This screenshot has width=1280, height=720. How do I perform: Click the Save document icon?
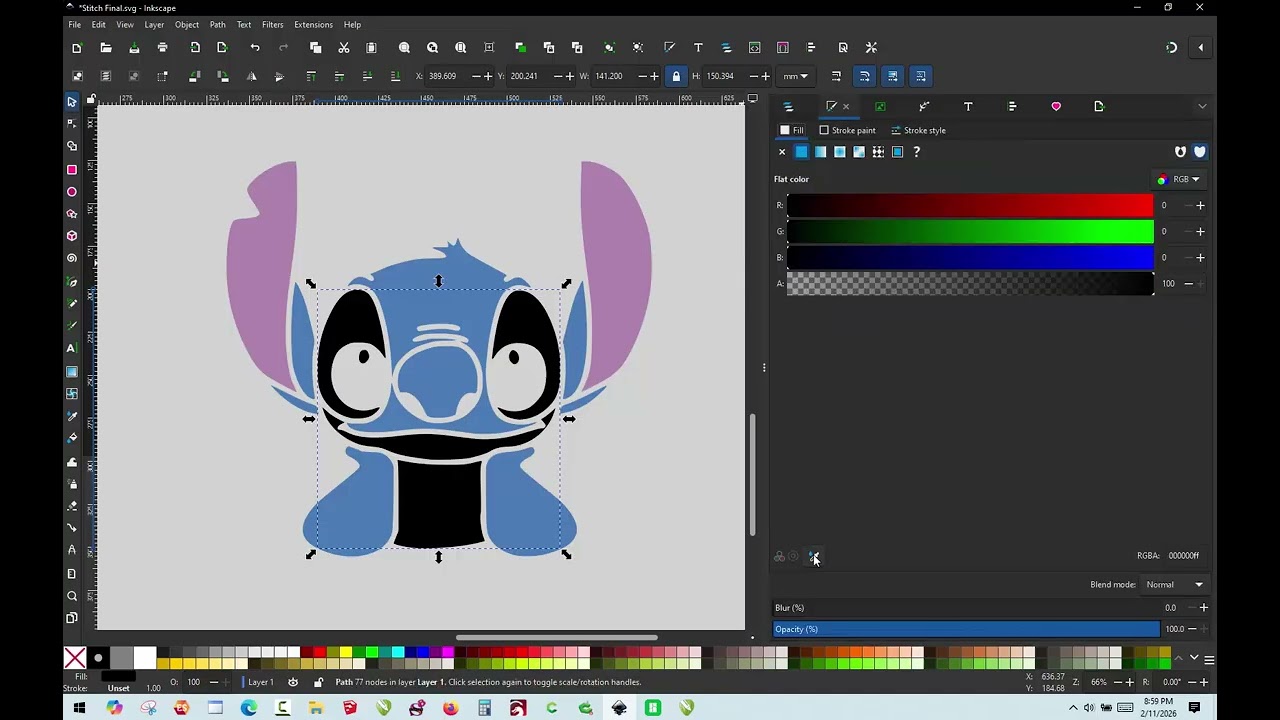(134, 48)
